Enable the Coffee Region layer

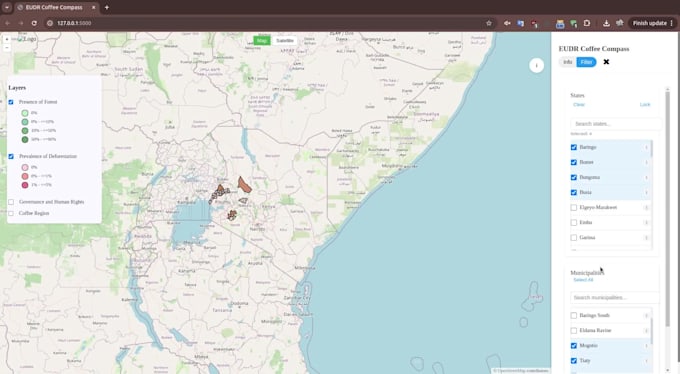click(x=11, y=213)
